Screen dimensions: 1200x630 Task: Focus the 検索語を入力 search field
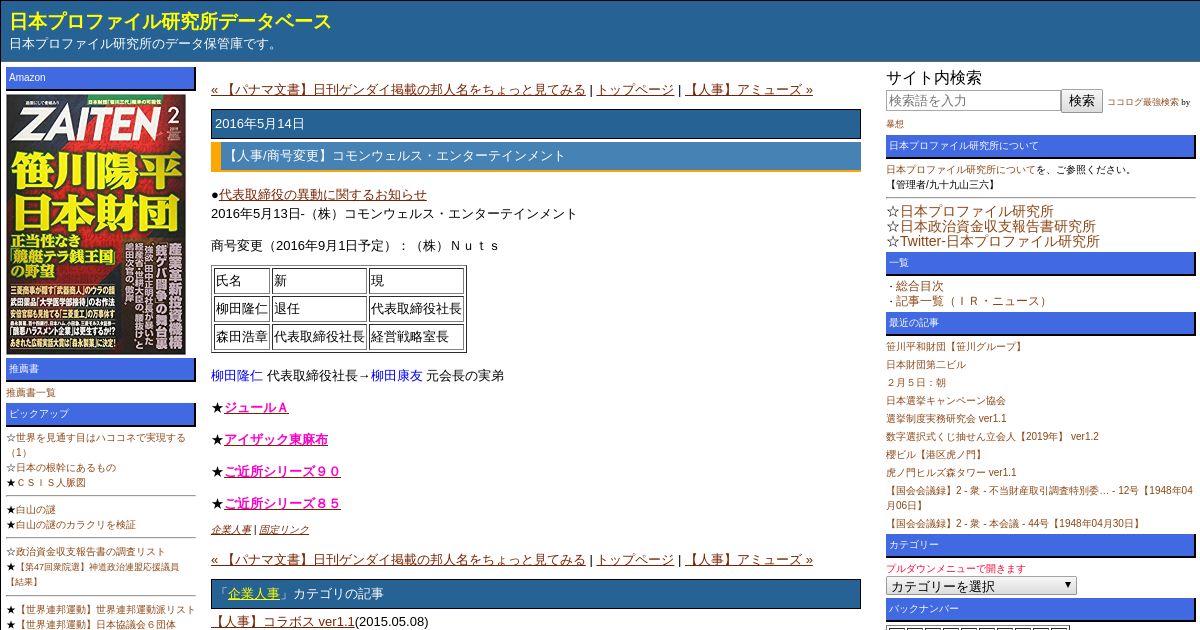[973, 101]
